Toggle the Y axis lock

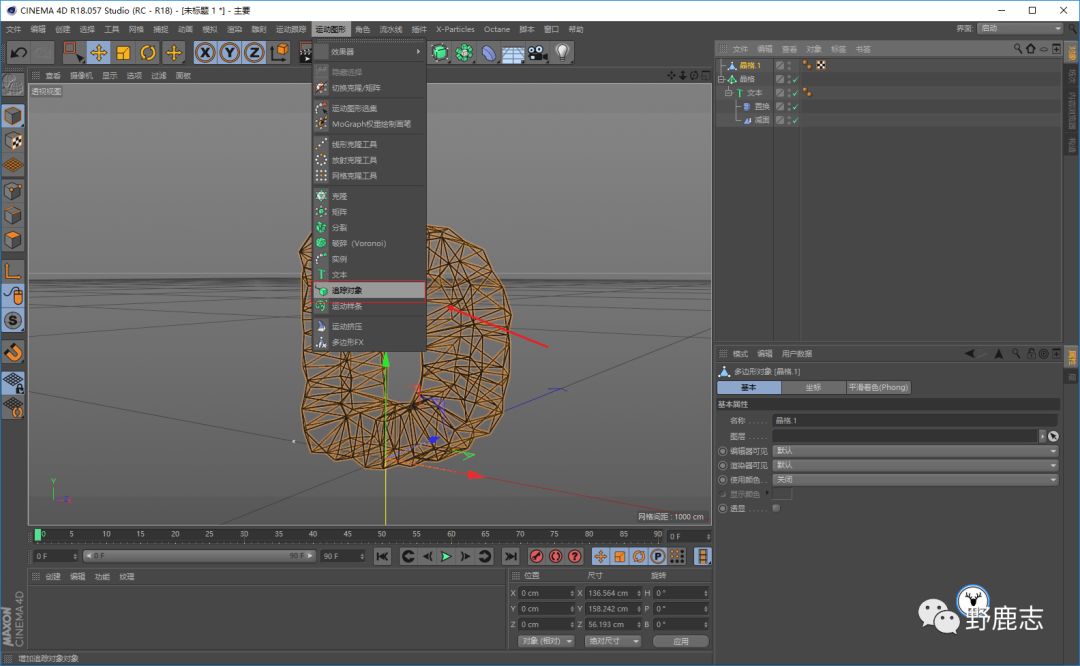point(229,52)
